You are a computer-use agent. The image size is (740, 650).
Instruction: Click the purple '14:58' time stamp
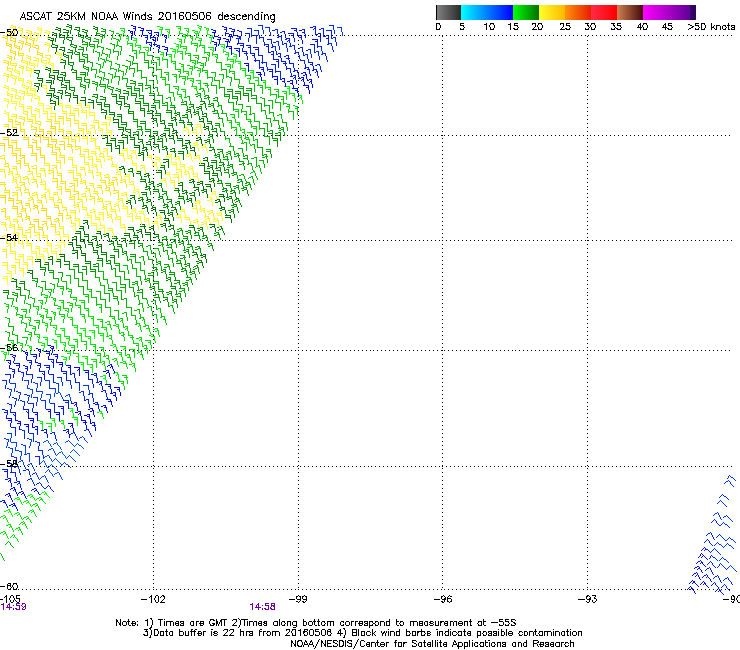pos(262,607)
